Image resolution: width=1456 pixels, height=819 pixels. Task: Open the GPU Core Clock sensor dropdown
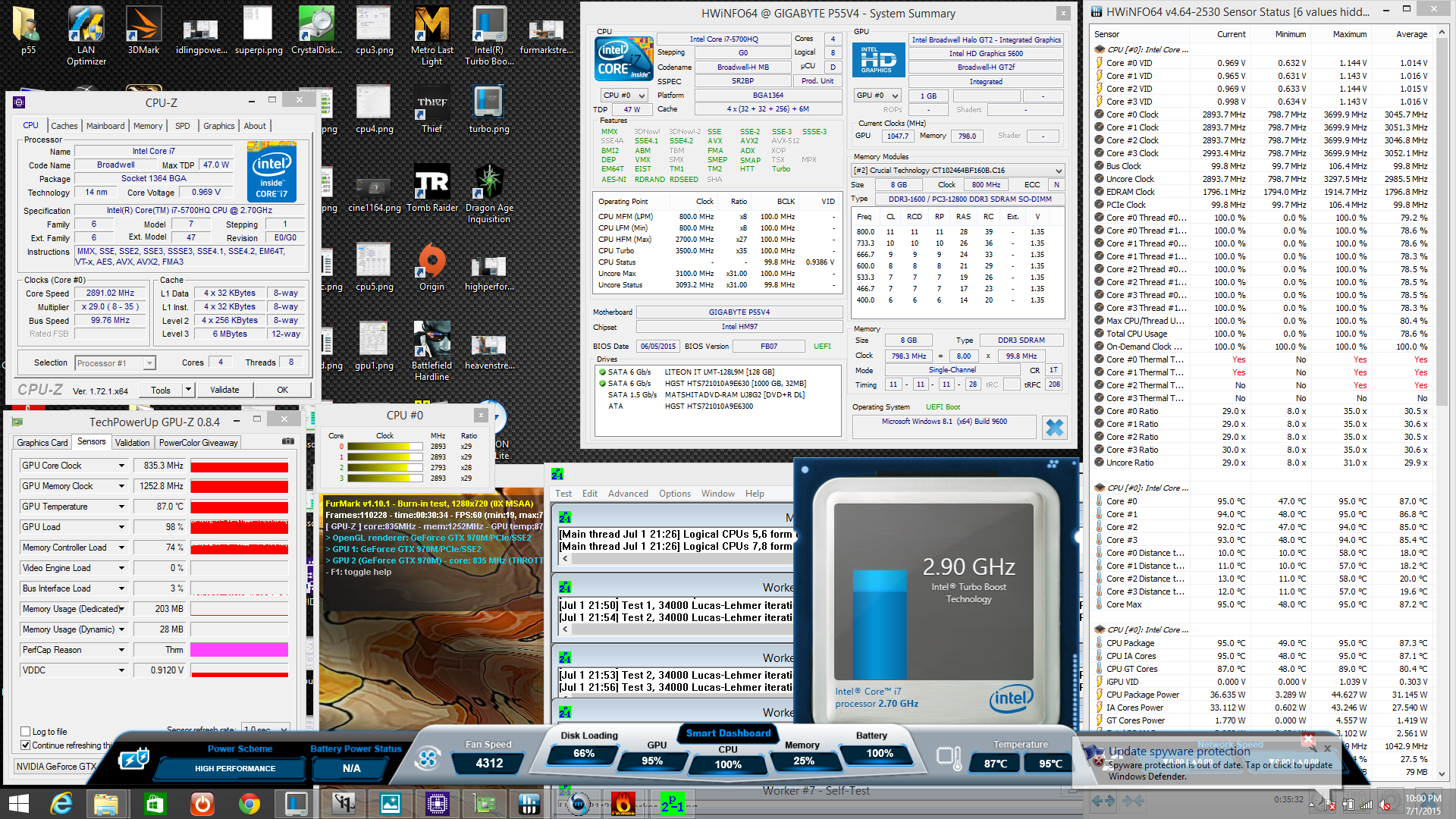[121, 466]
